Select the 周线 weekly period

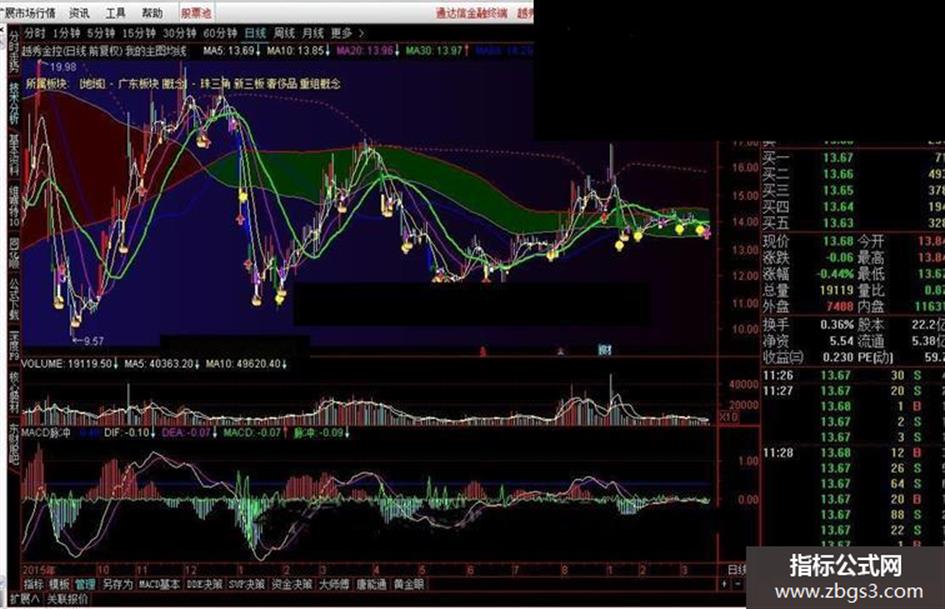[x=284, y=33]
